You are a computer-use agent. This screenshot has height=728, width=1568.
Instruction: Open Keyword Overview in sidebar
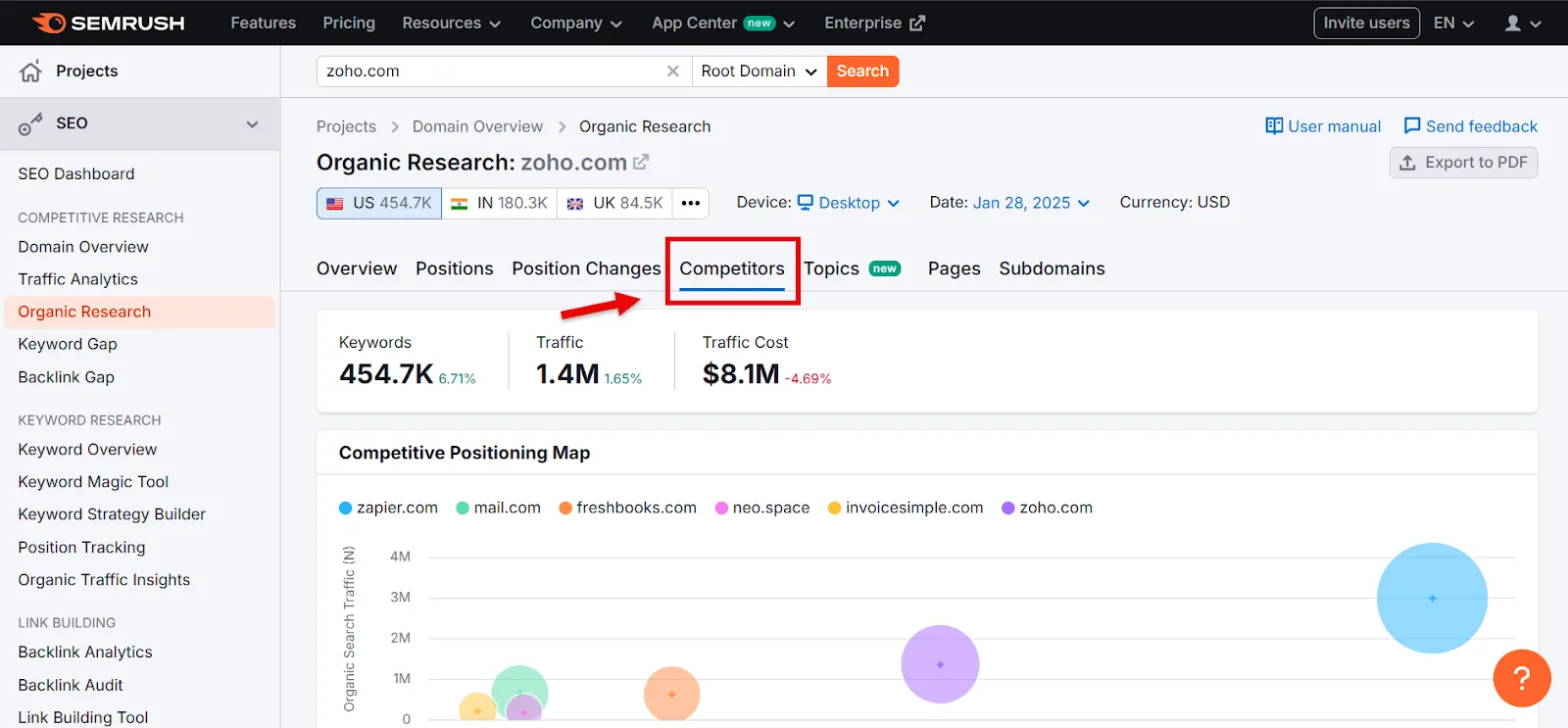coord(87,449)
